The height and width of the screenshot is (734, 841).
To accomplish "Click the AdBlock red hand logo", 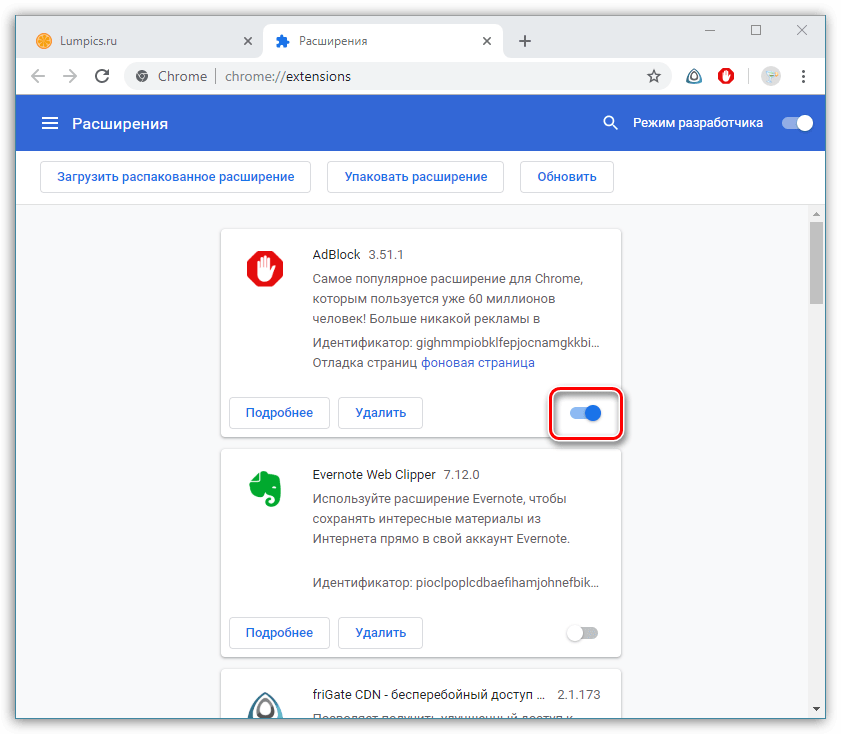I will tap(265, 269).
